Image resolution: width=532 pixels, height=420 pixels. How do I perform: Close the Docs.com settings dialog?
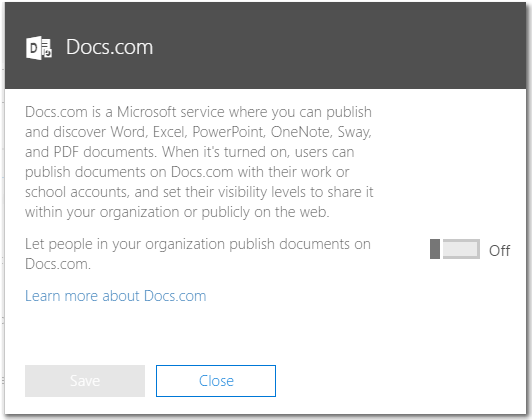[216, 381]
